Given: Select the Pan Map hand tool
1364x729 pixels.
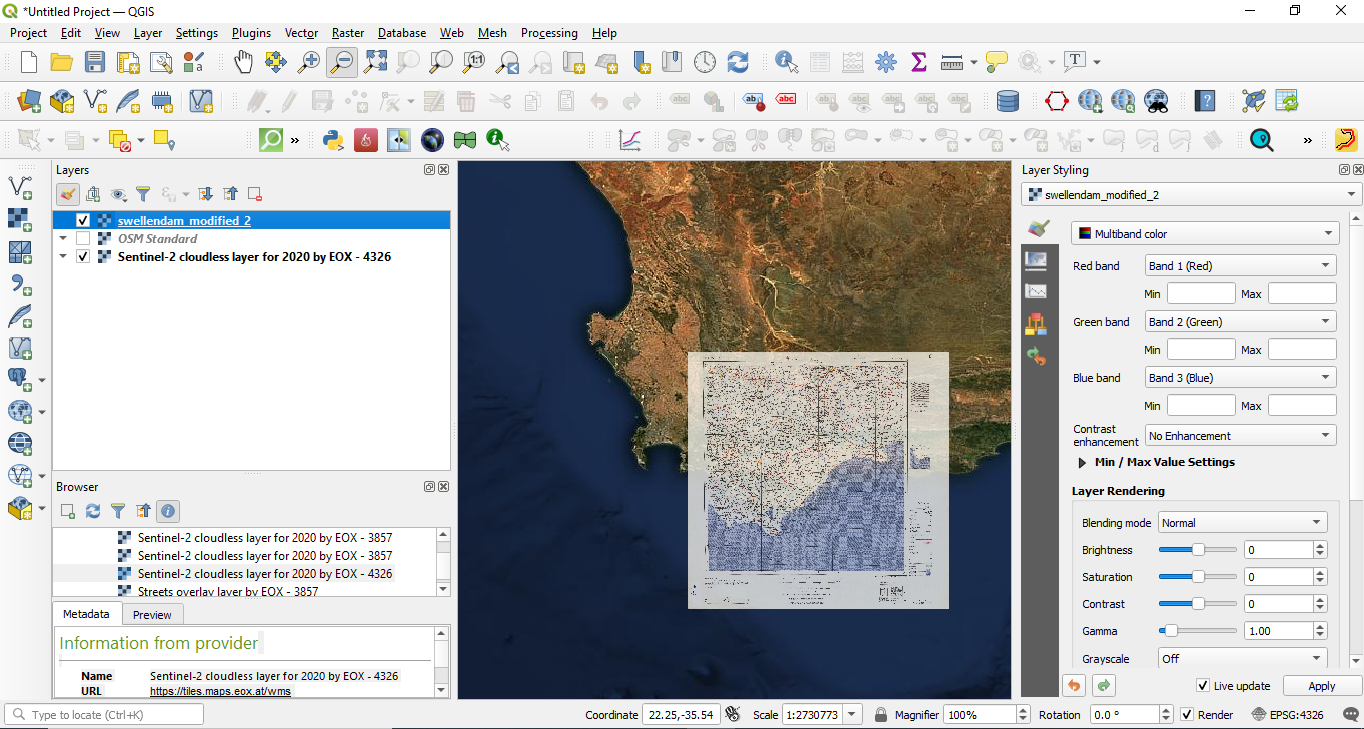Looking at the screenshot, I should pos(243,62).
